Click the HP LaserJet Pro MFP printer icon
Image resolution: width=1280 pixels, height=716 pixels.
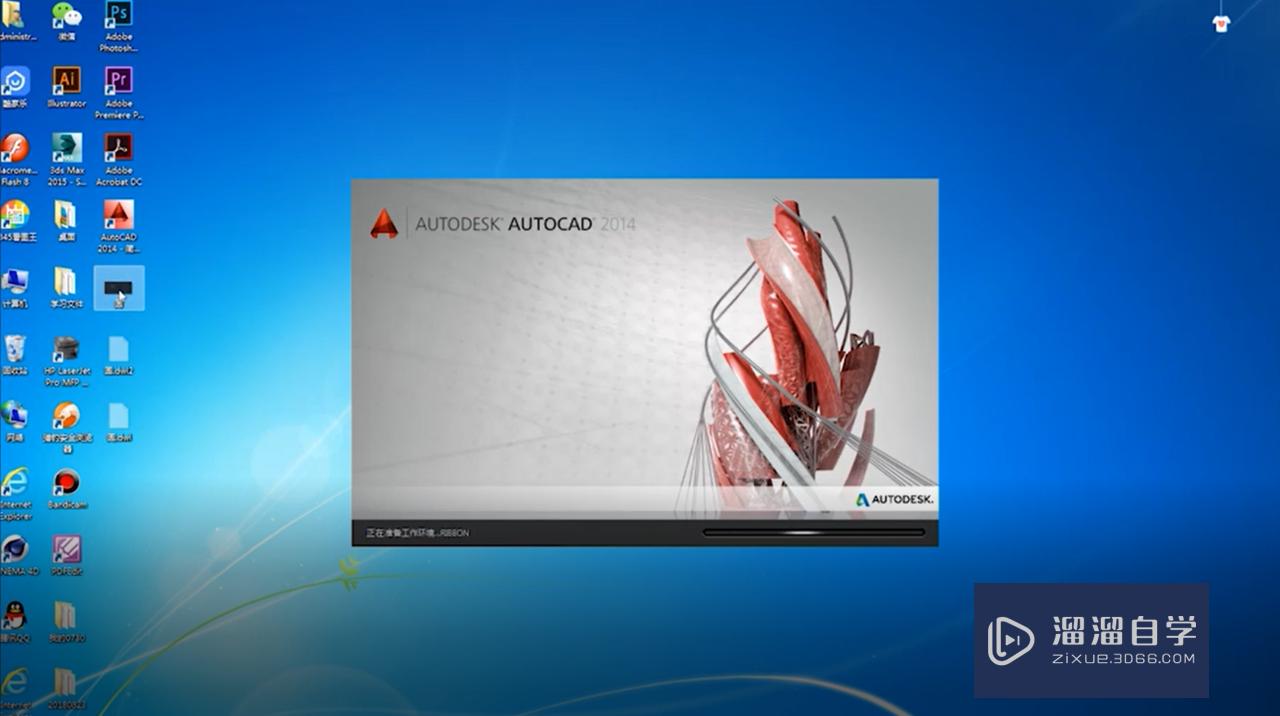tap(66, 361)
